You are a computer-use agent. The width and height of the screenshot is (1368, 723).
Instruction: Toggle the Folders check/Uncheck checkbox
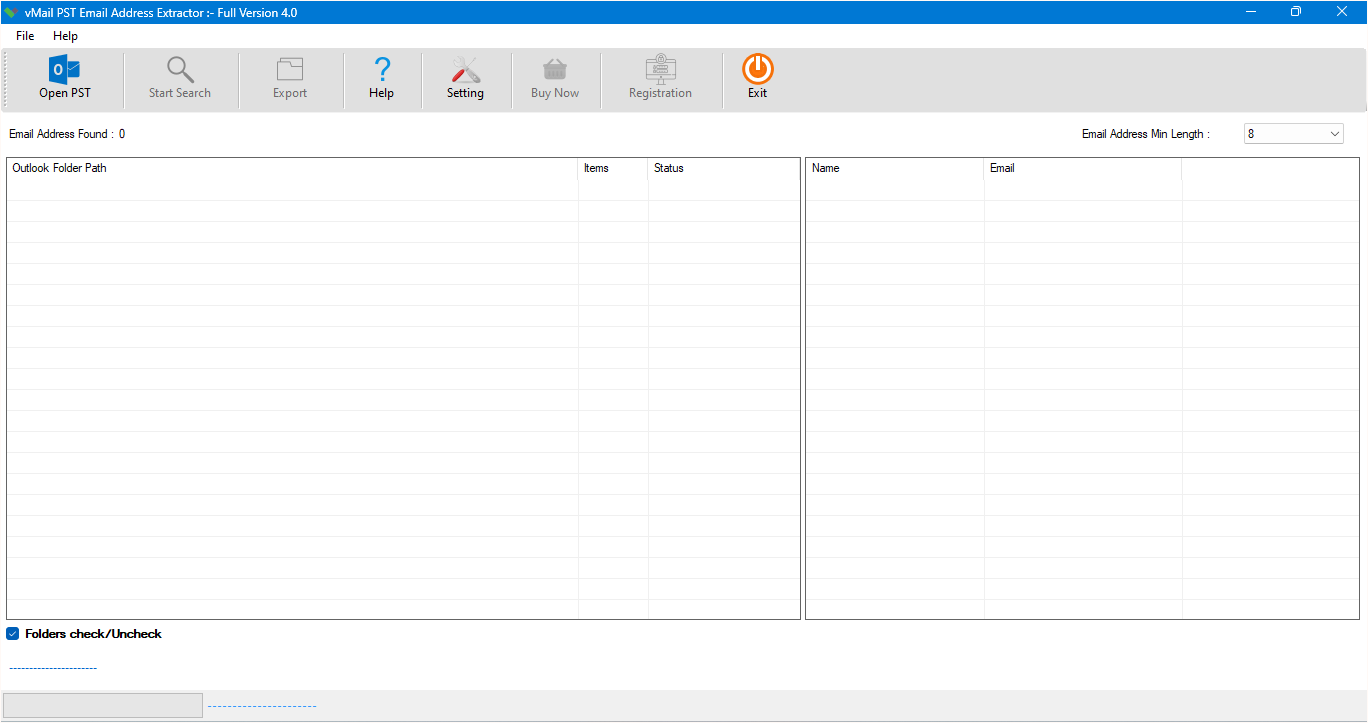tap(13, 634)
